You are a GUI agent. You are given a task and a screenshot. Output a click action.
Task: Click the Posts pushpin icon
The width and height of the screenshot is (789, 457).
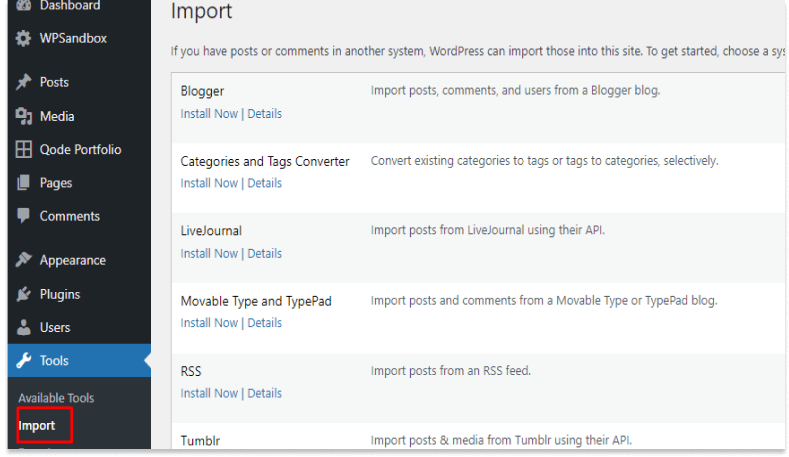pyautogui.click(x=23, y=82)
